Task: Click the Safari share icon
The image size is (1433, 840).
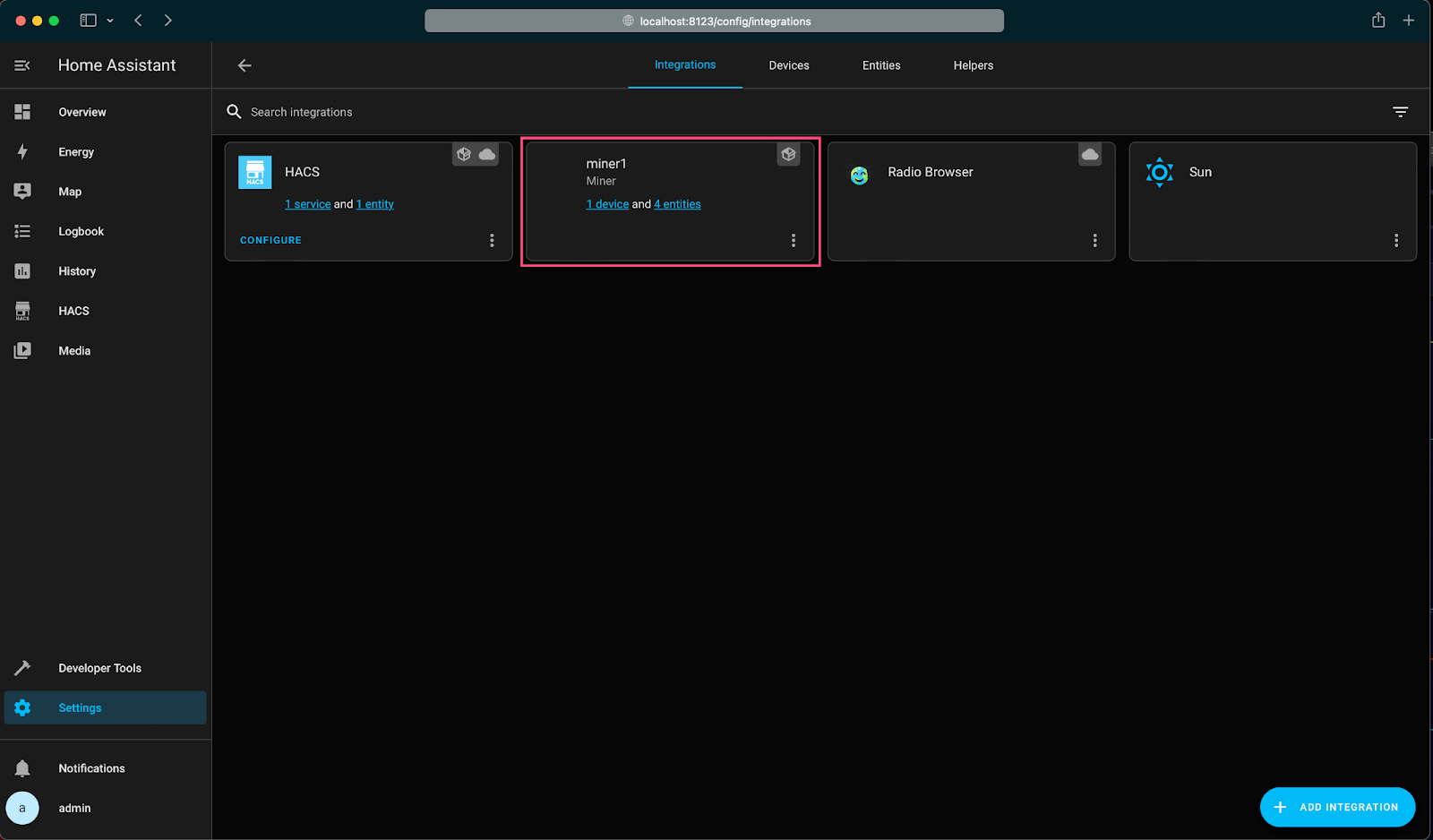Action: tap(1378, 20)
